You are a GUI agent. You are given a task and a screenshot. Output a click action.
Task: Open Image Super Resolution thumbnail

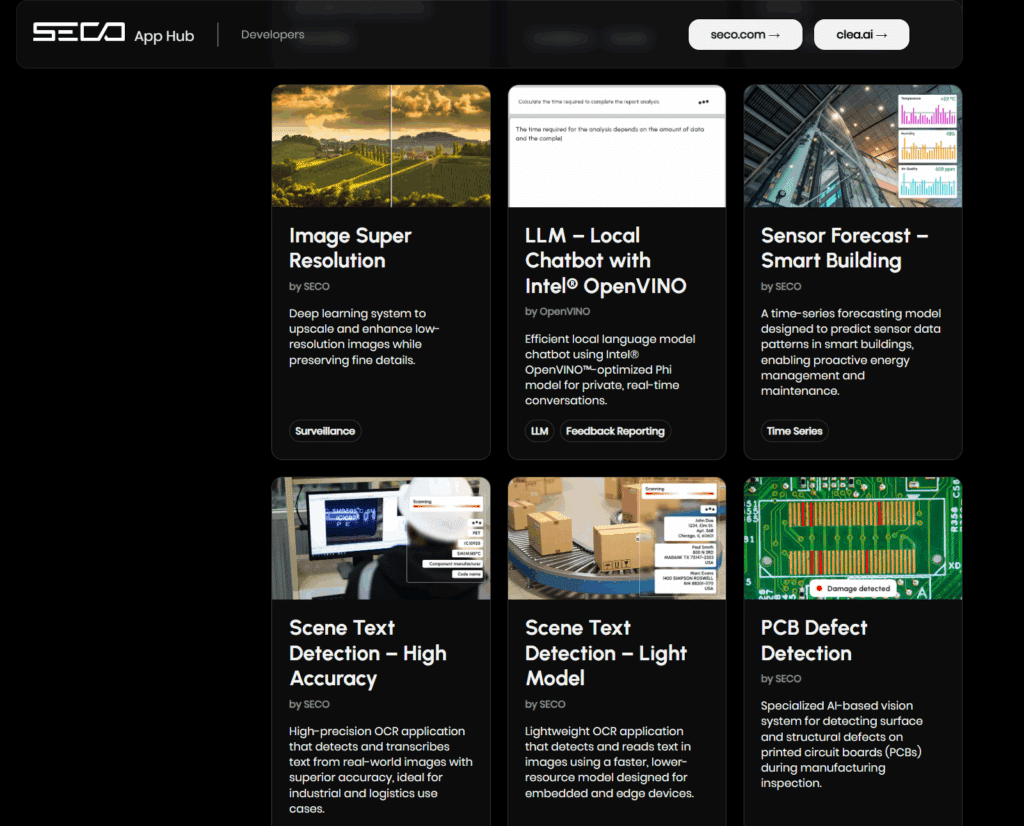pyautogui.click(x=381, y=146)
